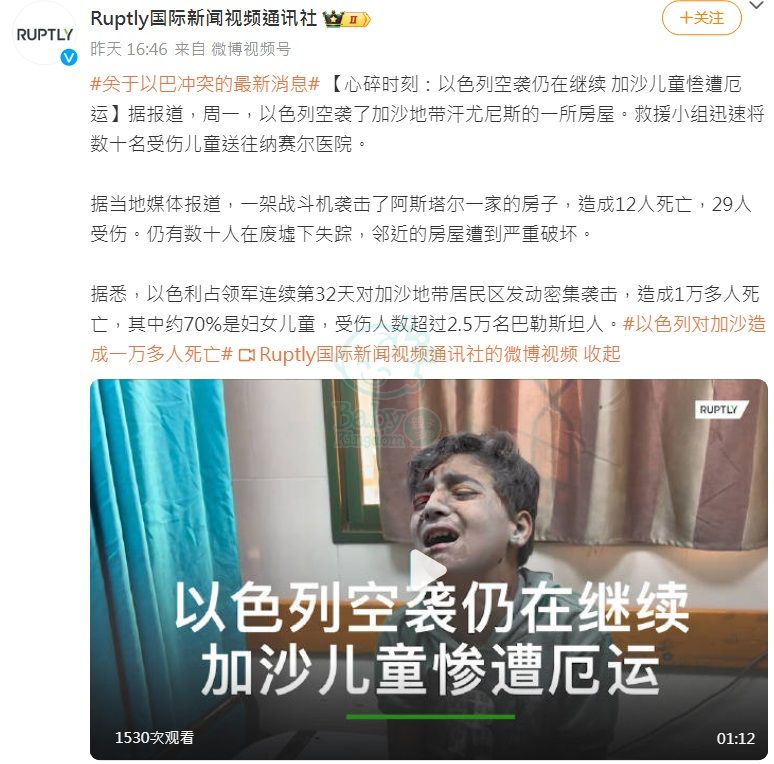Open Ruptly国际新闻视频通讯社 account name
Viewport: 774px width, 764px height.
(203, 18)
